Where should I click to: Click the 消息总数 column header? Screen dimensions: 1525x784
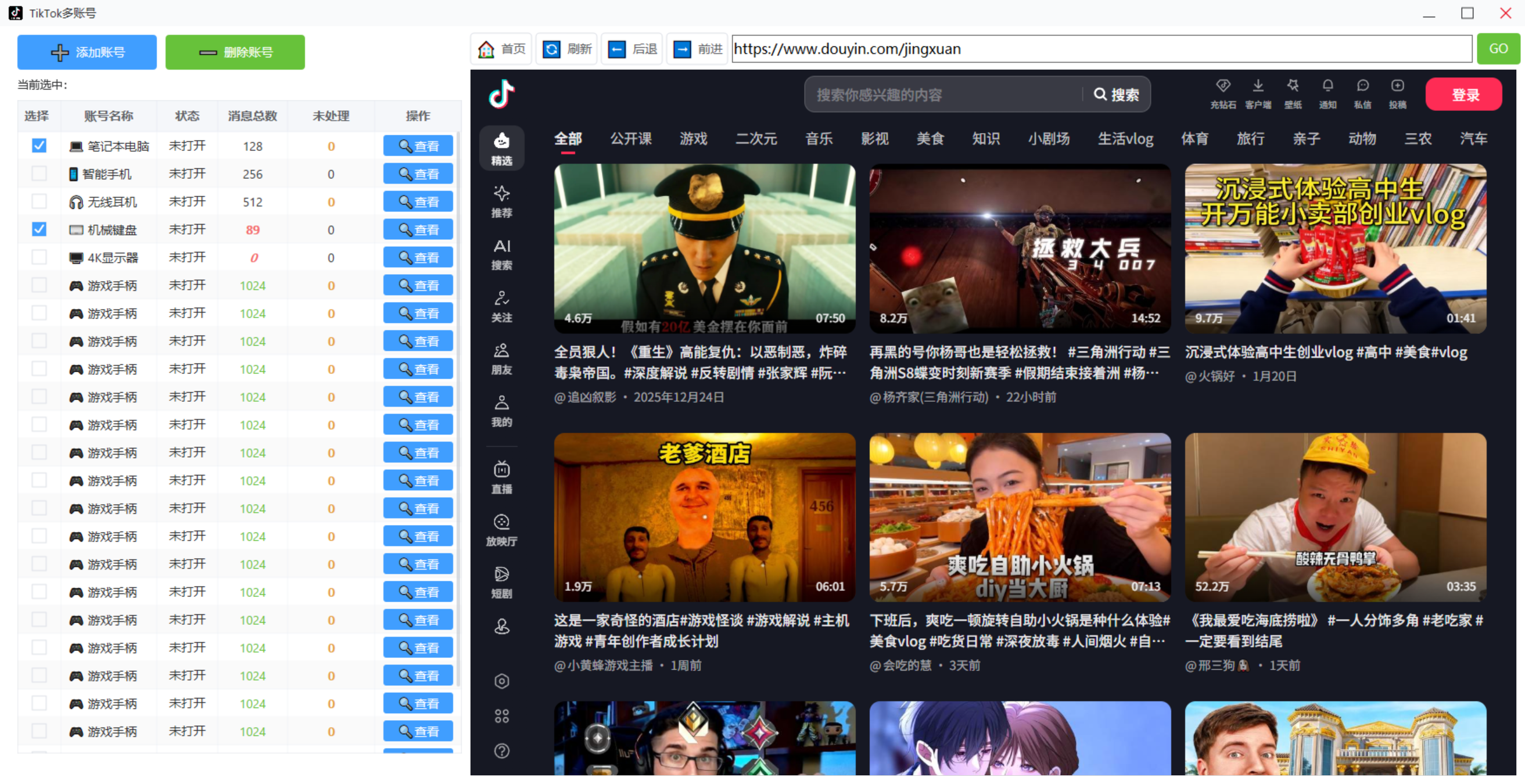click(x=252, y=116)
